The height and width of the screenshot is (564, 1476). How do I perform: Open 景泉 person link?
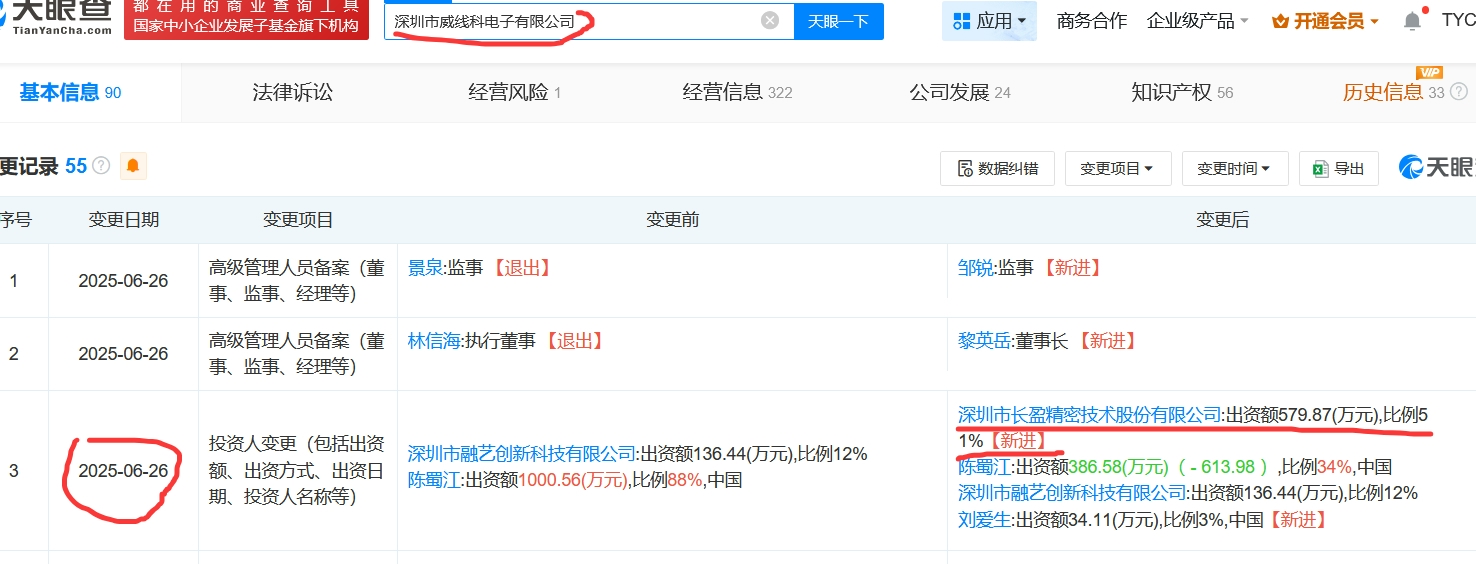425,268
